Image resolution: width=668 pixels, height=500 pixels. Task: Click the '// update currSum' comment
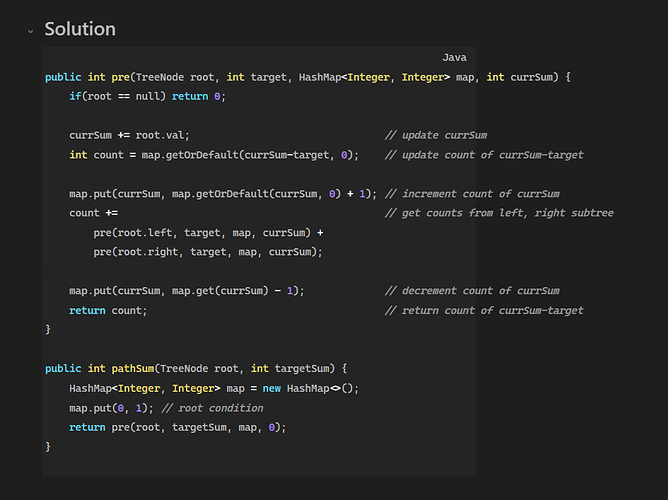pyautogui.click(x=435, y=135)
